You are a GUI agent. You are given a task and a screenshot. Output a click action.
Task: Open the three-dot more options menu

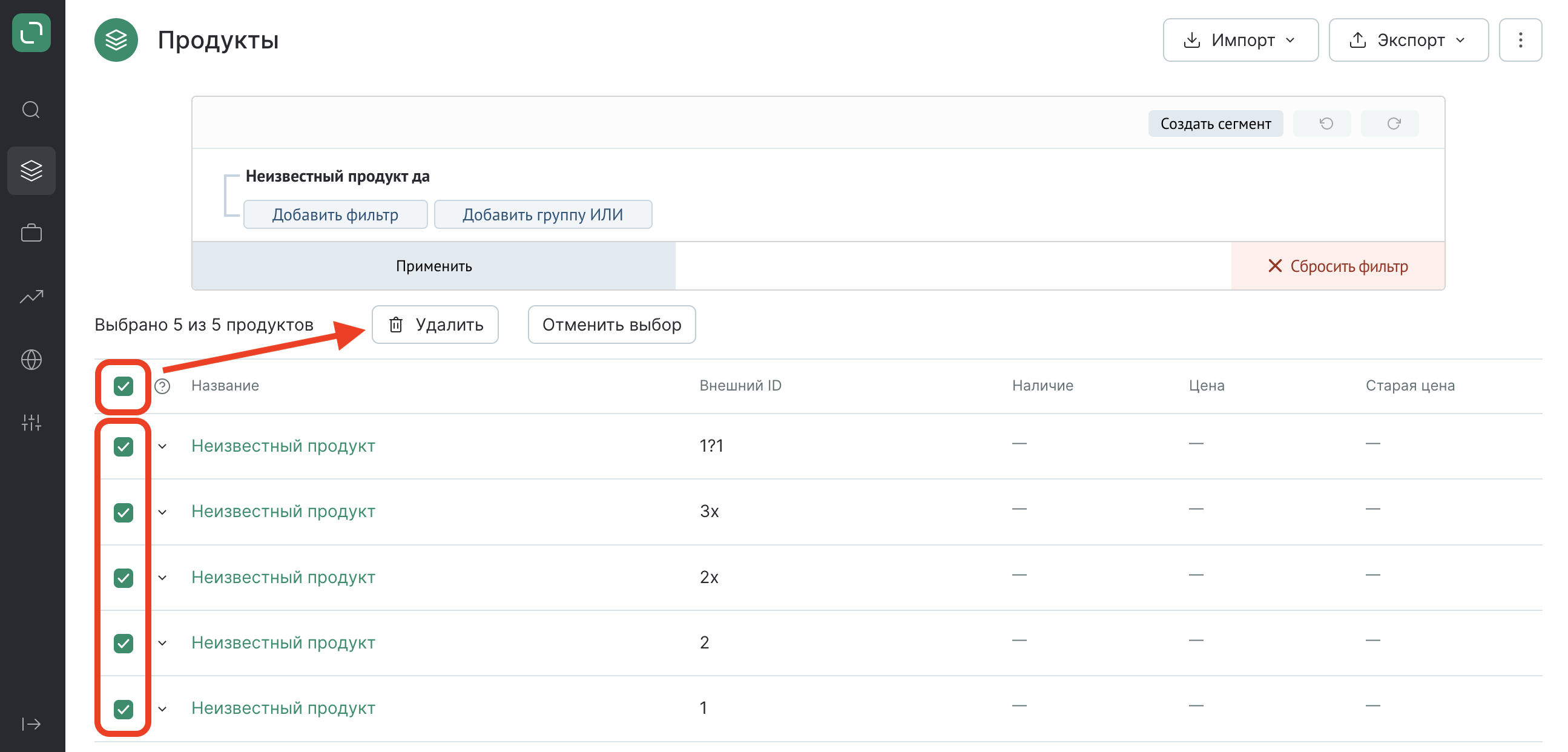click(1521, 40)
